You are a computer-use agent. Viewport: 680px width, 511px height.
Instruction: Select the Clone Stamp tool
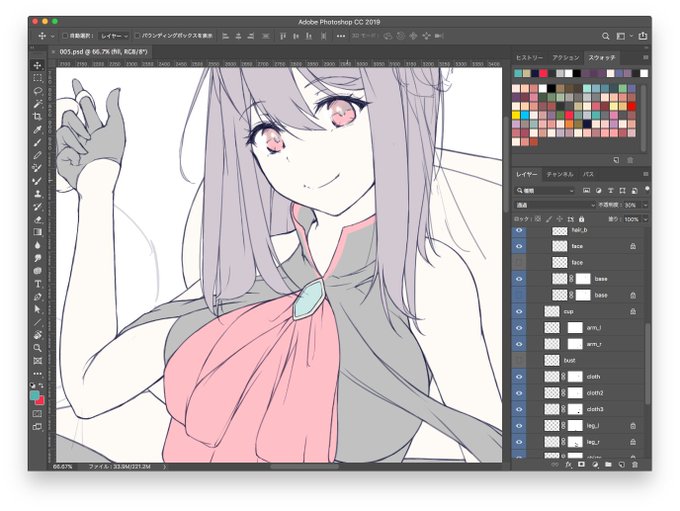click(x=38, y=193)
